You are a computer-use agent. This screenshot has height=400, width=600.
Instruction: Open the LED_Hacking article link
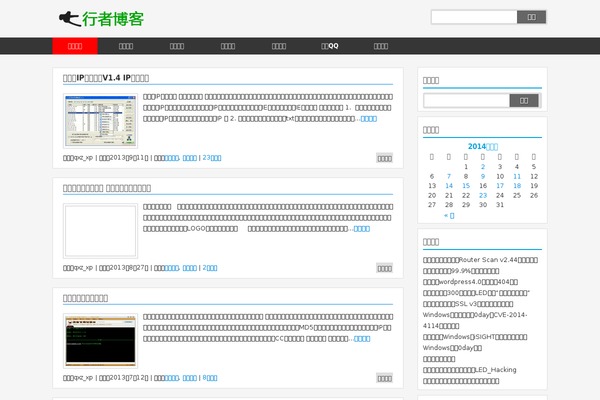(470, 370)
